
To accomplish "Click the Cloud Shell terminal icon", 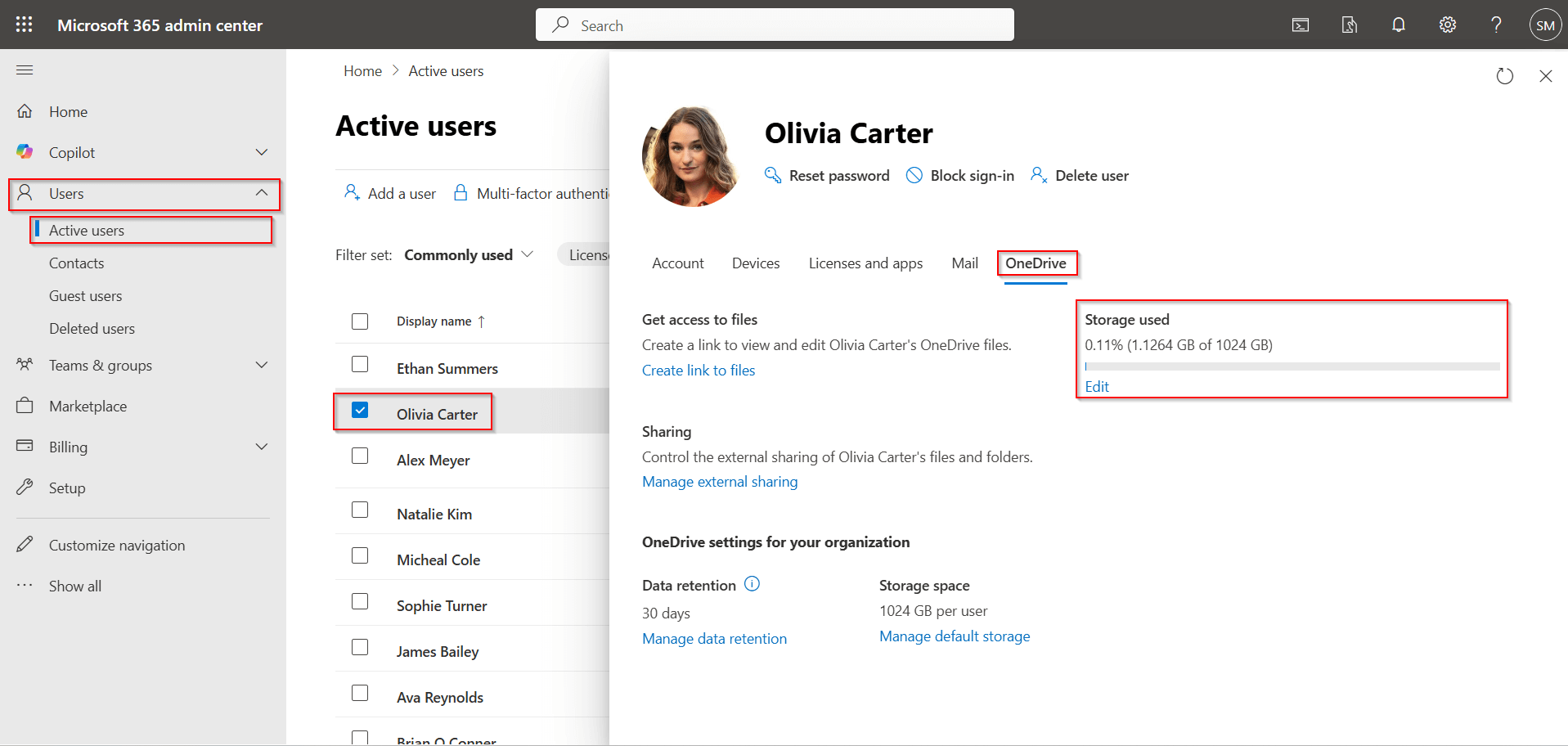I will tap(1300, 25).
